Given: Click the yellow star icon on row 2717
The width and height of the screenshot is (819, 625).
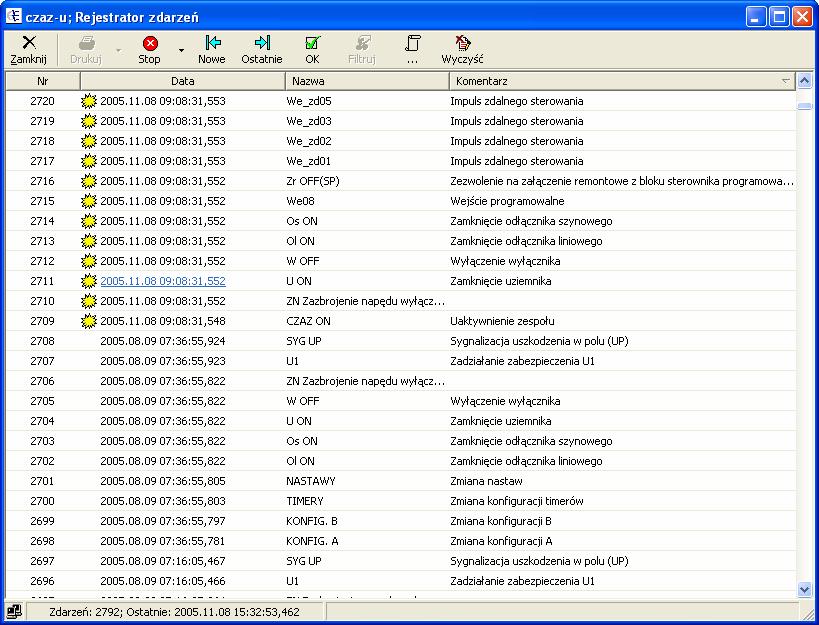Looking at the screenshot, I should pyautogui.click(x=89, y=161).
